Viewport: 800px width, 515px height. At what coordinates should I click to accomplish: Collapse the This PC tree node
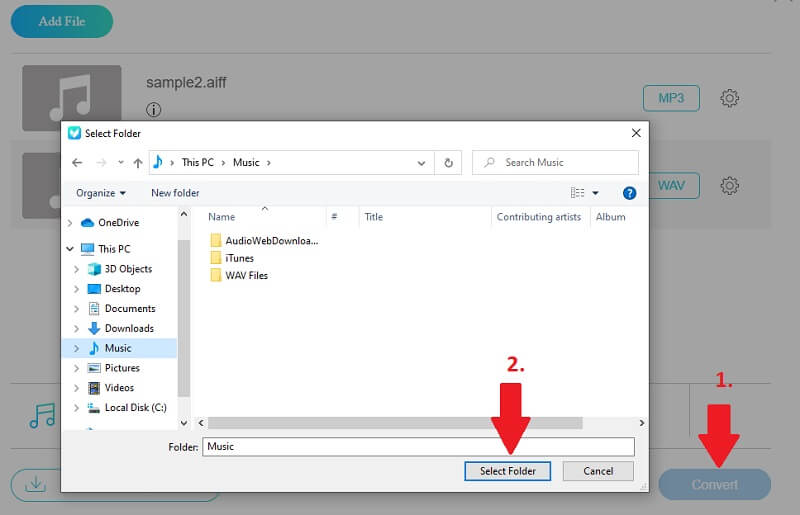click(x=70, y=249)
